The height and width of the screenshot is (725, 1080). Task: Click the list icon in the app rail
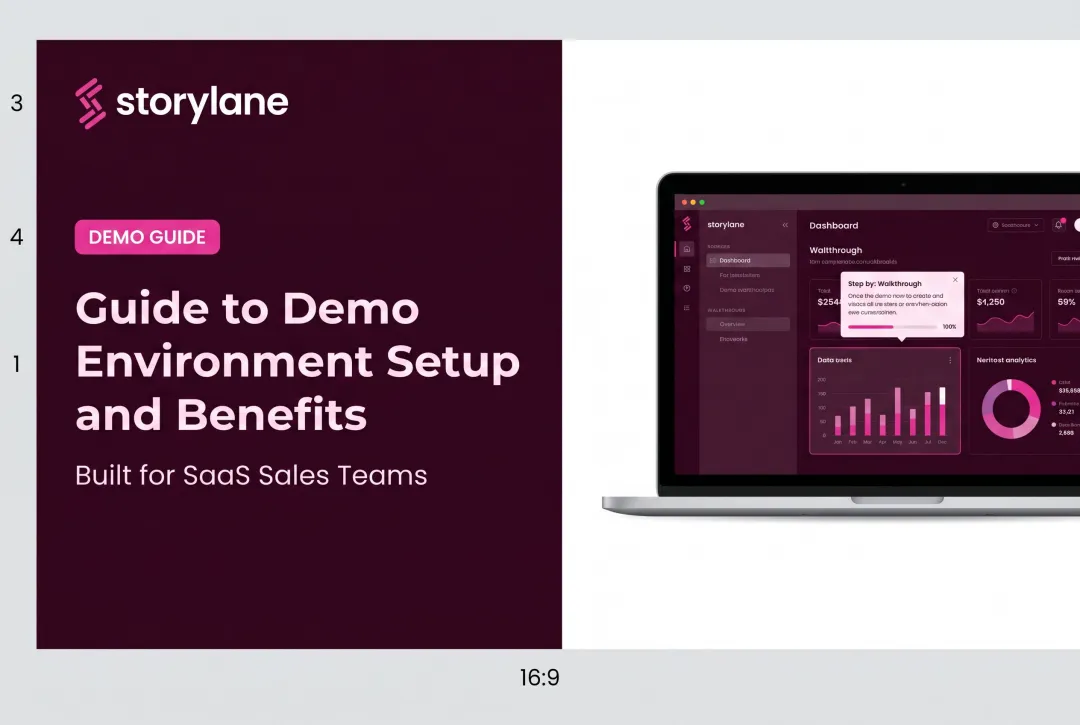click(x=687, y=308)
